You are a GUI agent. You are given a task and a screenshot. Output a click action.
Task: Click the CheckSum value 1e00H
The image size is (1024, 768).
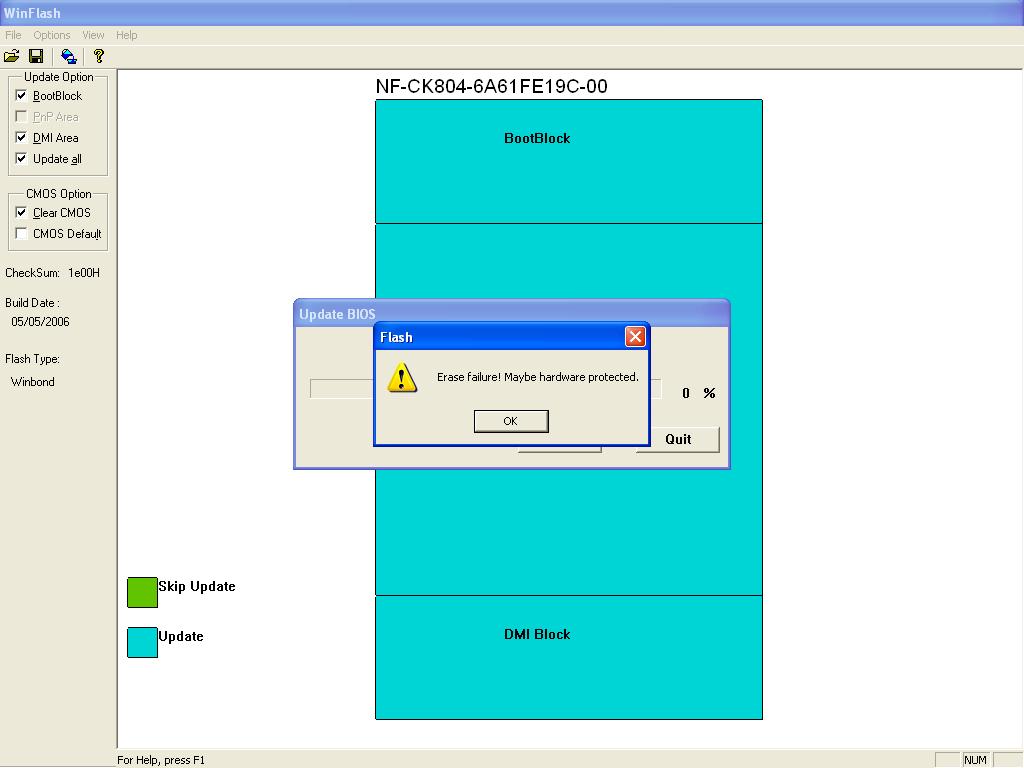click(x=84, y=273)
